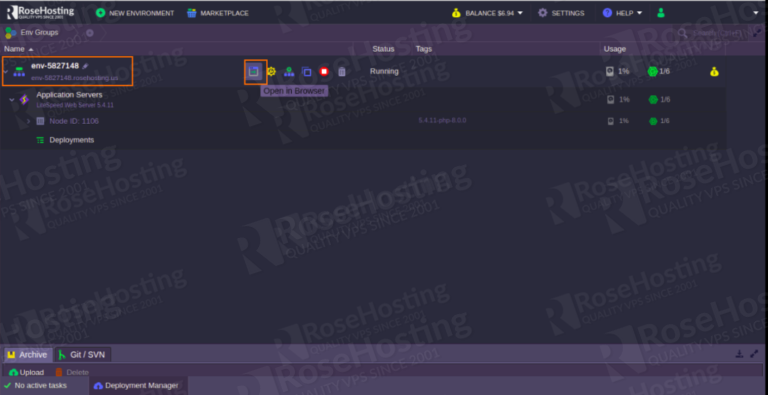Viewport: 768px width, 395px height.
Task: Click the 5.4.11-php-8.0.0 tag text
Action: click(x=442, y=120)
